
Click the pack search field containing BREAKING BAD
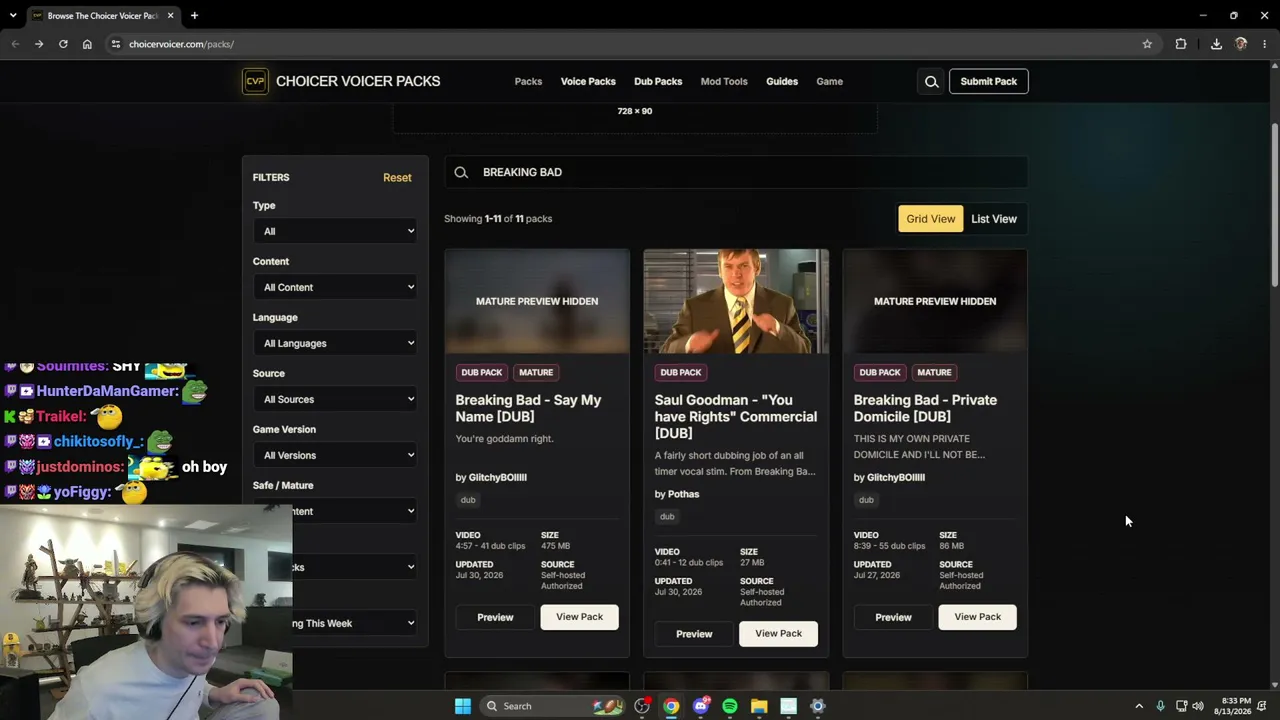(736, 172)
